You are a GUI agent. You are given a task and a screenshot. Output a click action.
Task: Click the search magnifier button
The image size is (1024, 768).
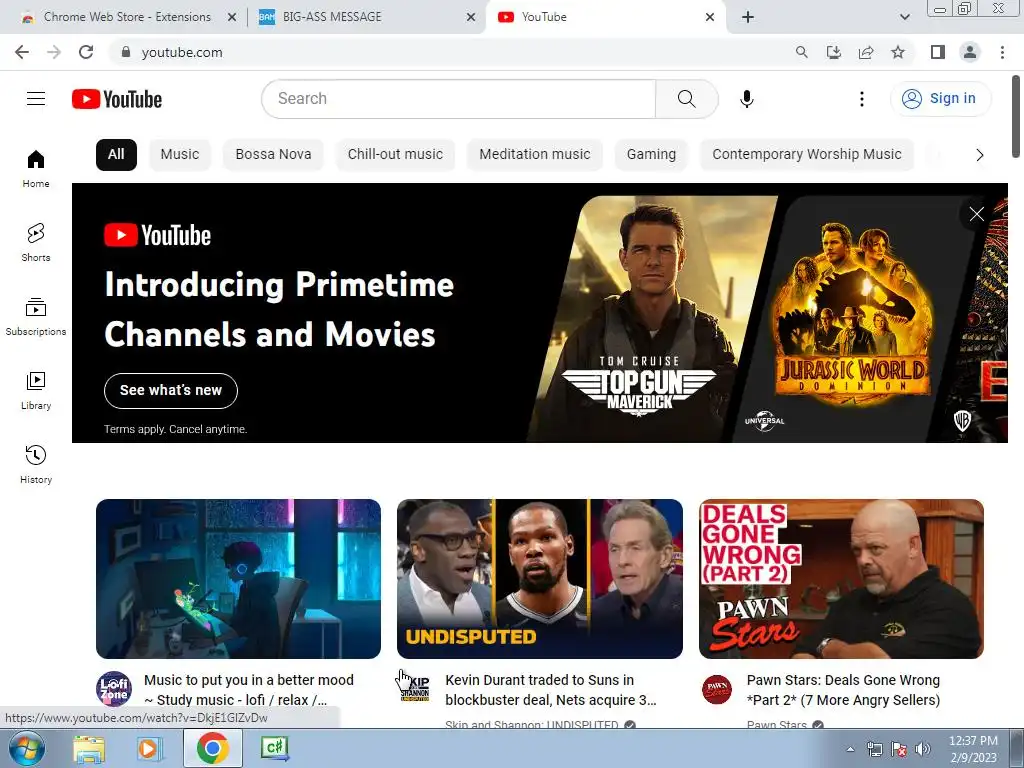click(686, 99)
